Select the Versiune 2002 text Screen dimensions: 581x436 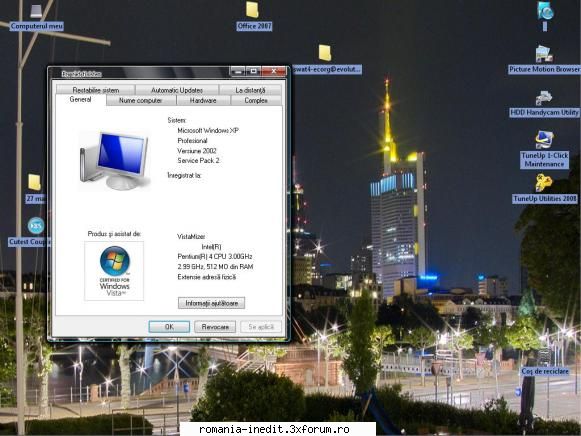(197, 151)
